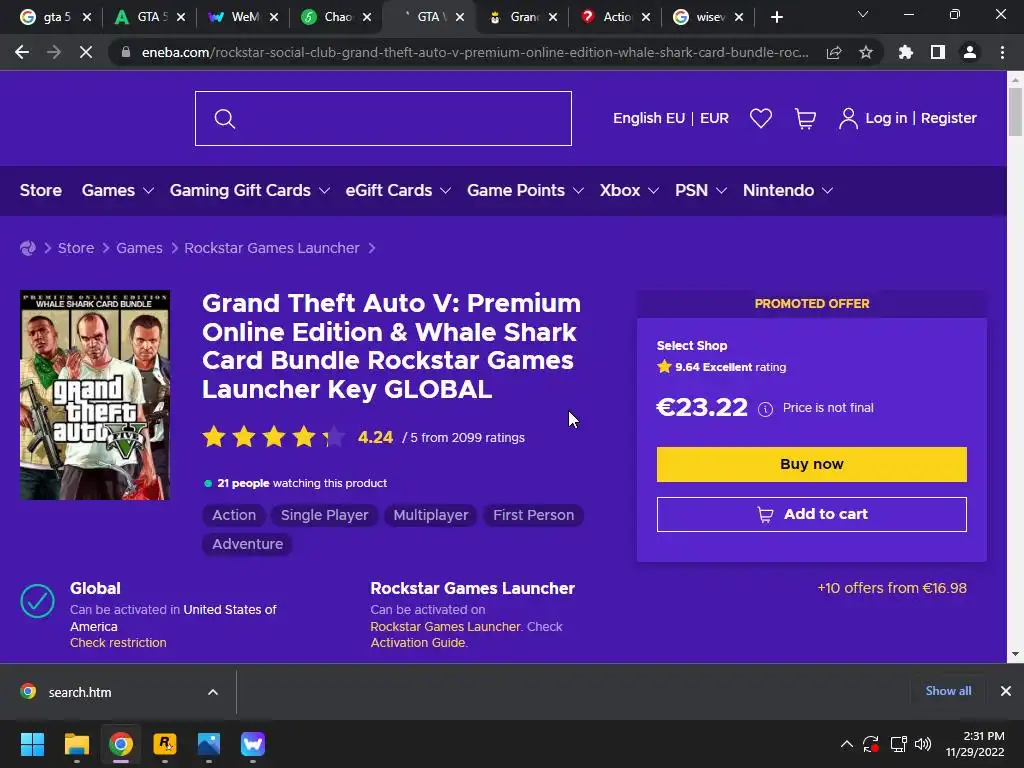
Task: Open the shopping cart icon in header
Action: coord(805,118)
